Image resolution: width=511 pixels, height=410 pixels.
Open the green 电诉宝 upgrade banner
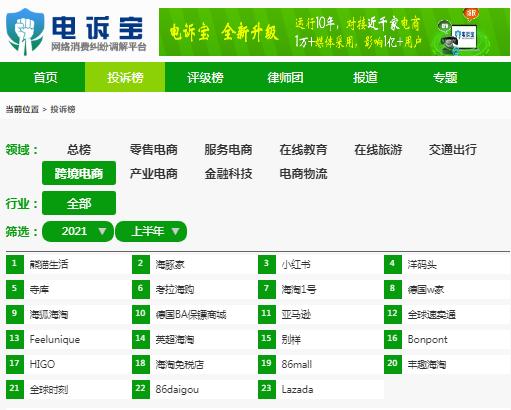tap(334, 32)
